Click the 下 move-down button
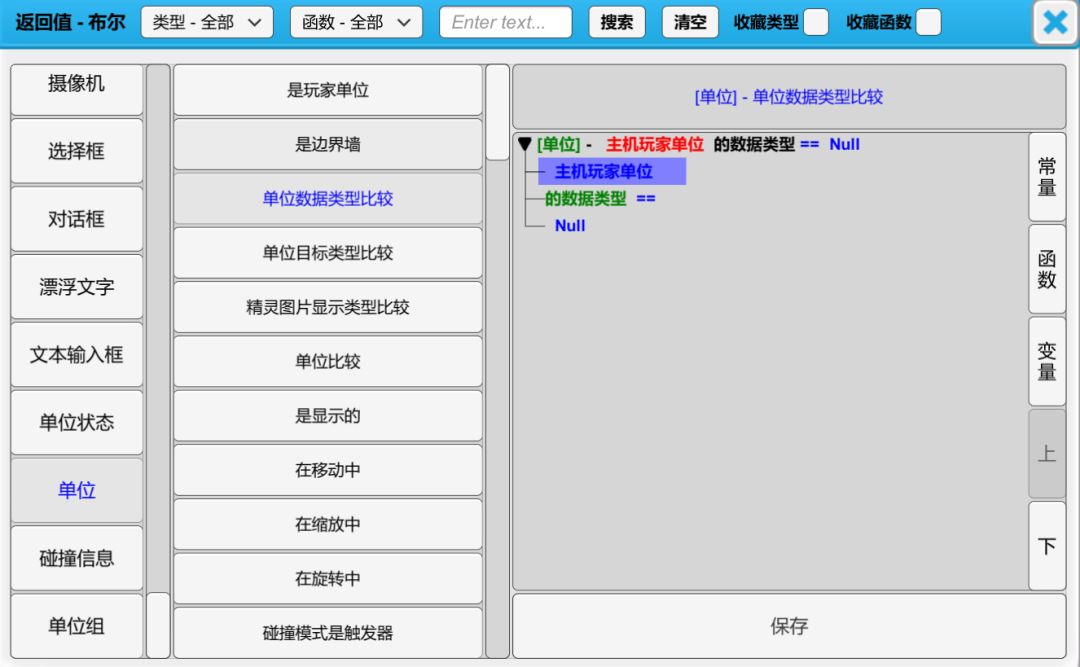 click(x=1047, y=546)
